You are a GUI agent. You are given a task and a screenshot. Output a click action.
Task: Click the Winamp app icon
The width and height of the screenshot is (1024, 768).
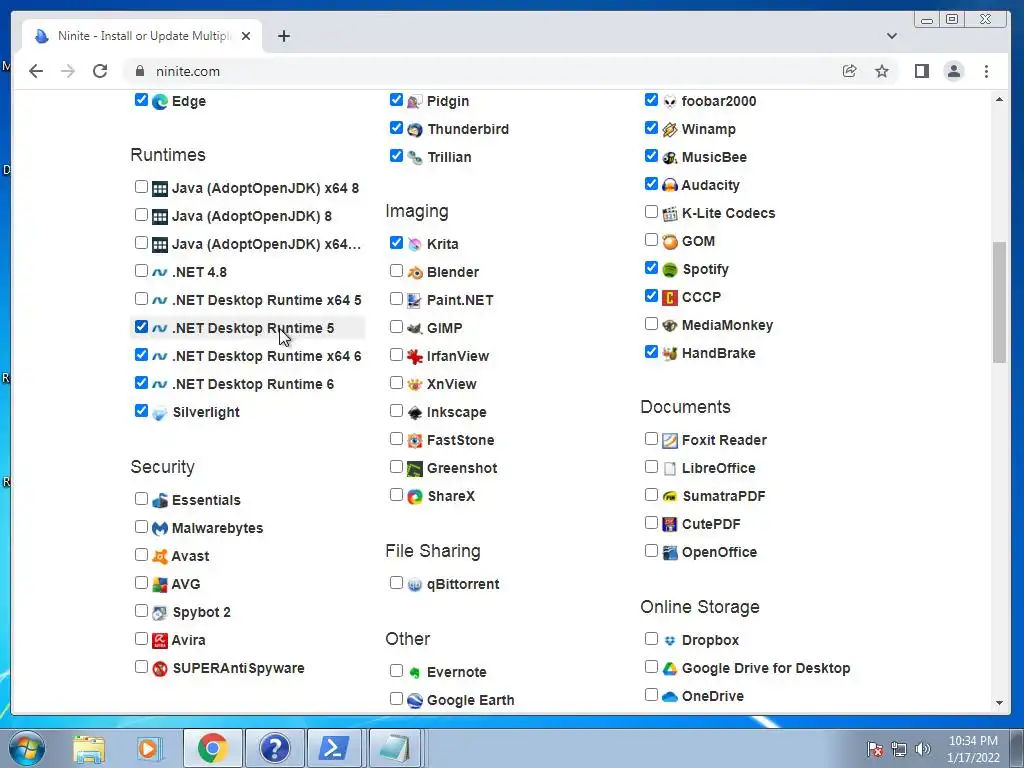[x=669, y=130]
